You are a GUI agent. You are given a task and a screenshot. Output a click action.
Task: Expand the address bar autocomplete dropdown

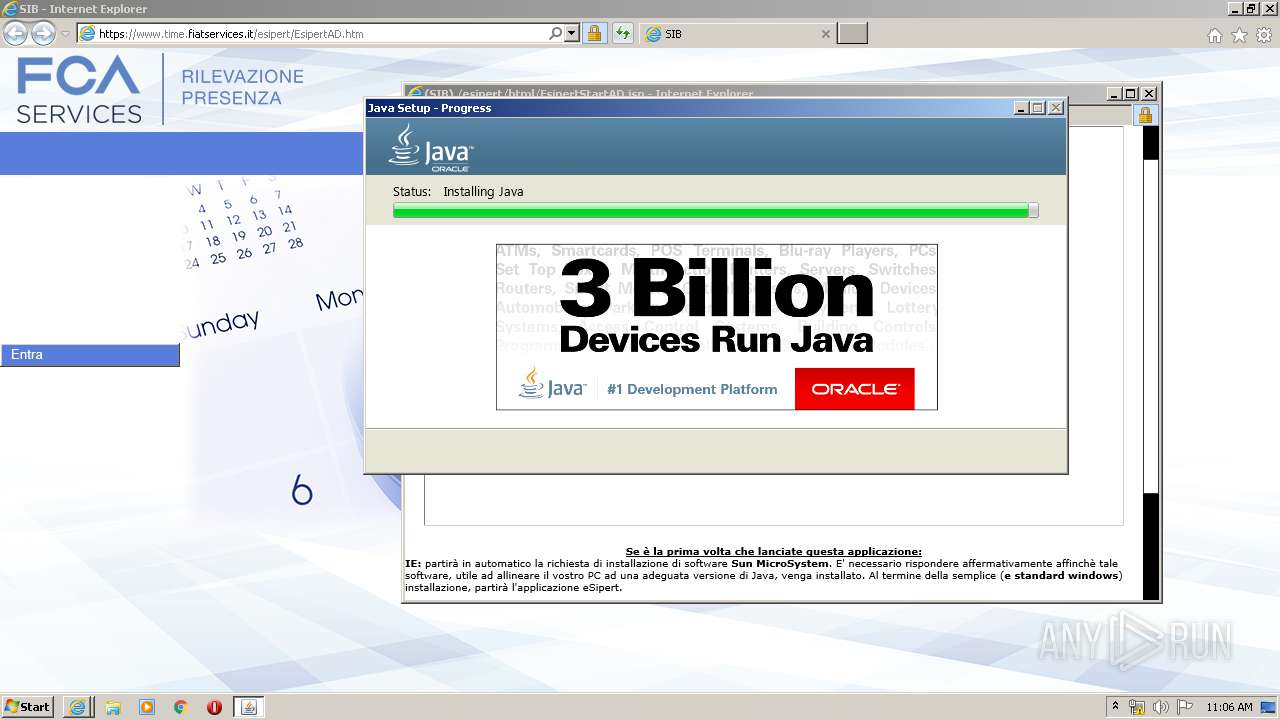point(572,33)
